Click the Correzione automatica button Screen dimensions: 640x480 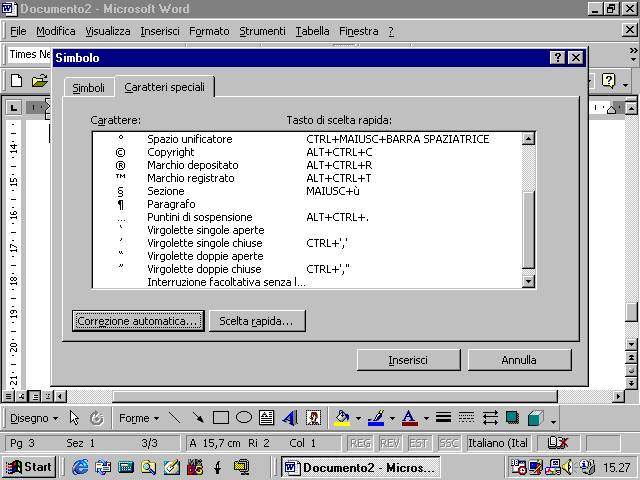coord(138,321)
